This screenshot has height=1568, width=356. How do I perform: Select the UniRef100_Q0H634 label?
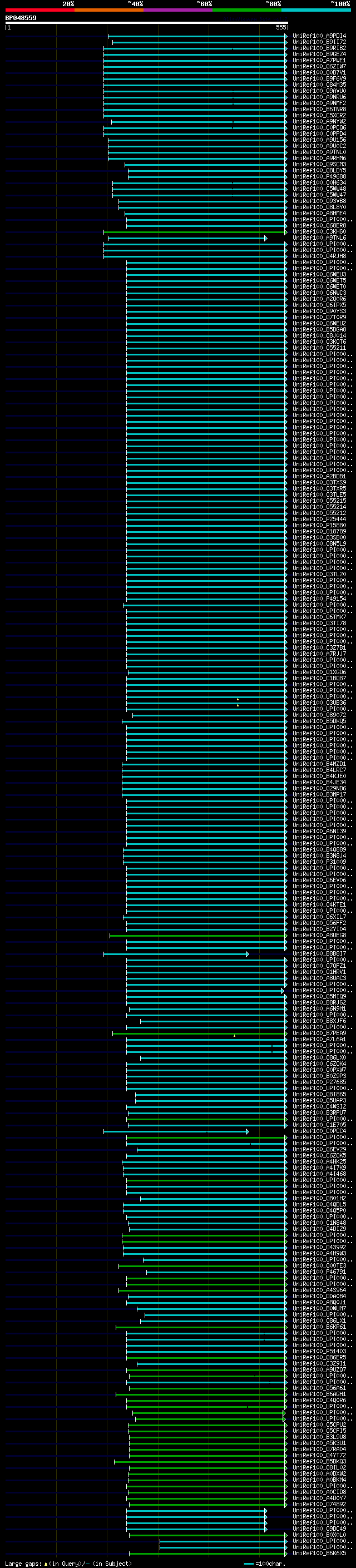319,182
